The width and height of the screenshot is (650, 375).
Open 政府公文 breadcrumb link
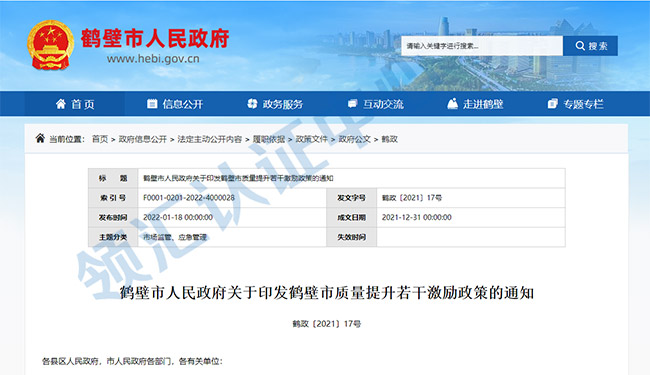[x=354, y=139]
